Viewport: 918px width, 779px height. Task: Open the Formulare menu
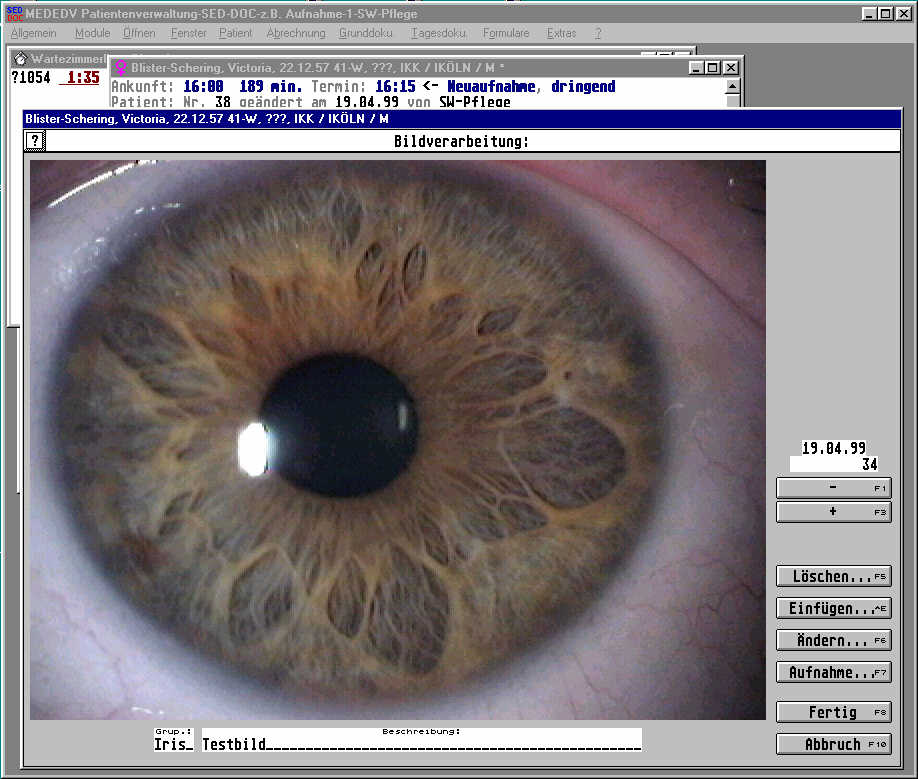point(506,33)
